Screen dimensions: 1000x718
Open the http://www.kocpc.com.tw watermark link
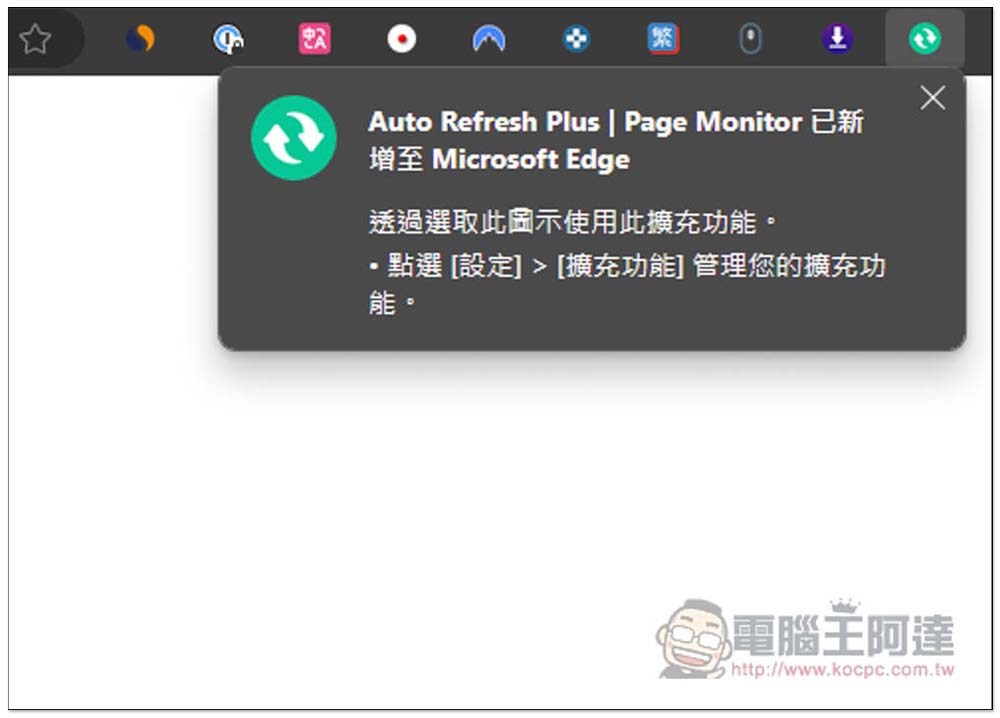pyautogui.click(x=843, y=669)
